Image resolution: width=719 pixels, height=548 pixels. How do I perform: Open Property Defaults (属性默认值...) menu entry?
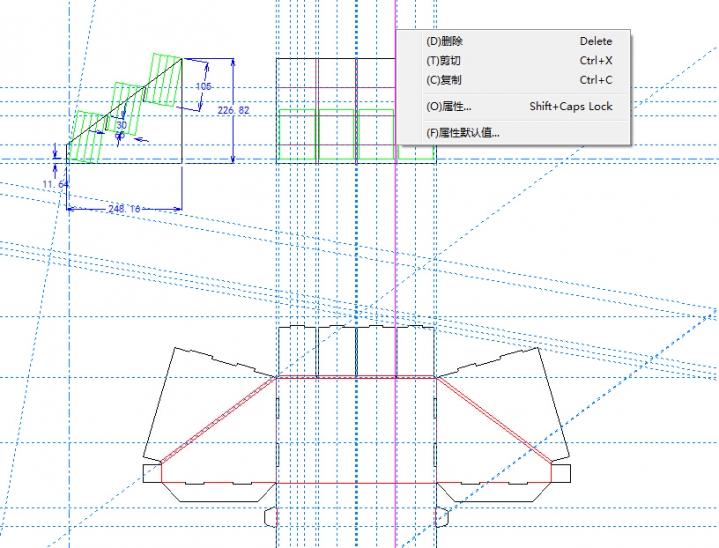point(463,132)
